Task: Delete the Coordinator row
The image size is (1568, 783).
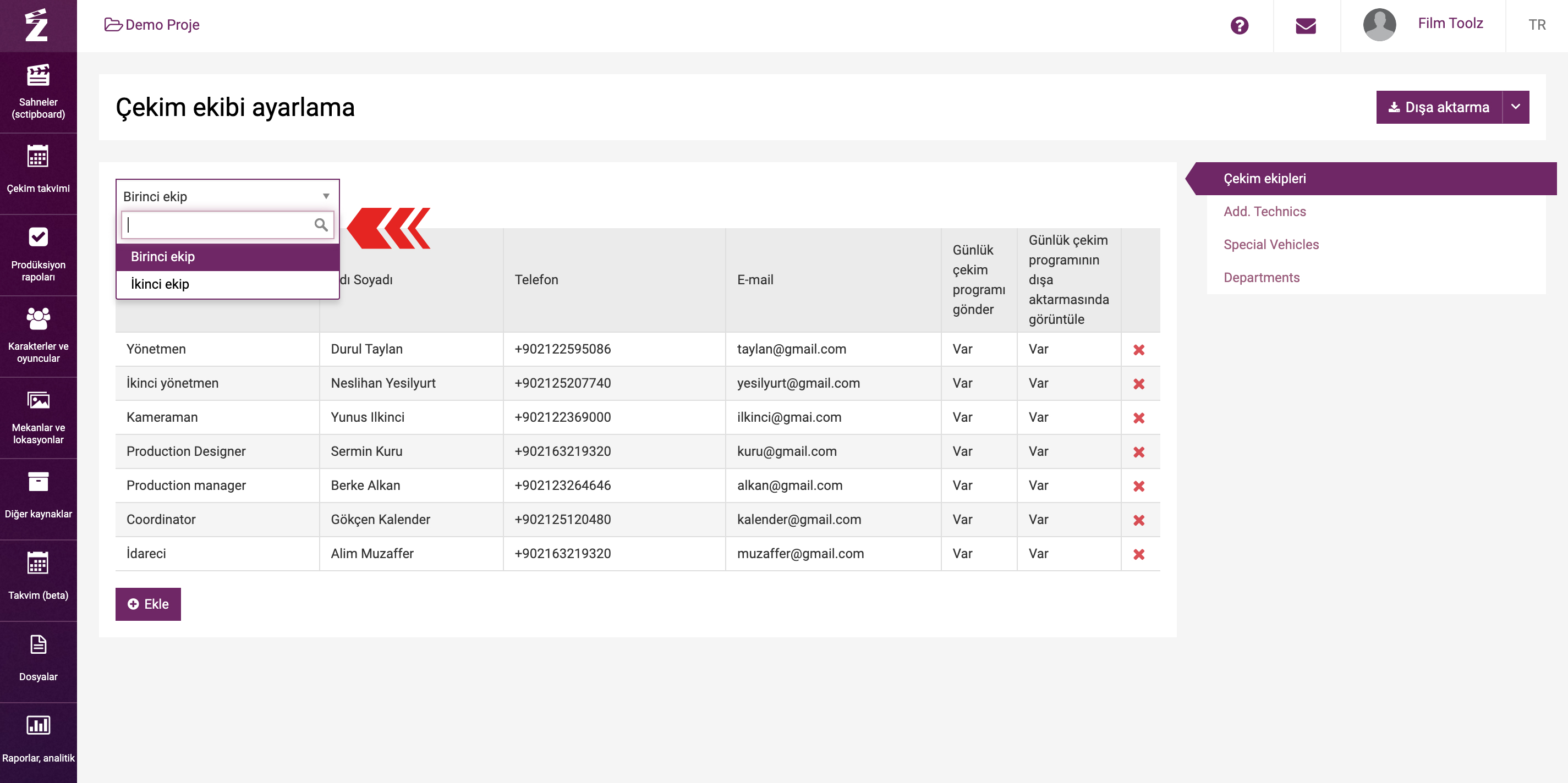Action: coord(1139,520)
